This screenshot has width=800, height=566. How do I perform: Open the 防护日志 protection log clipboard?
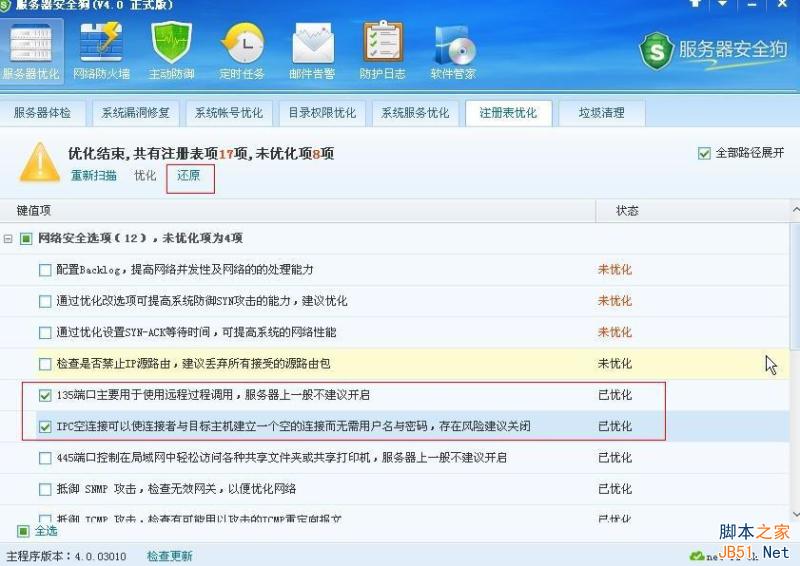(383, 51)
